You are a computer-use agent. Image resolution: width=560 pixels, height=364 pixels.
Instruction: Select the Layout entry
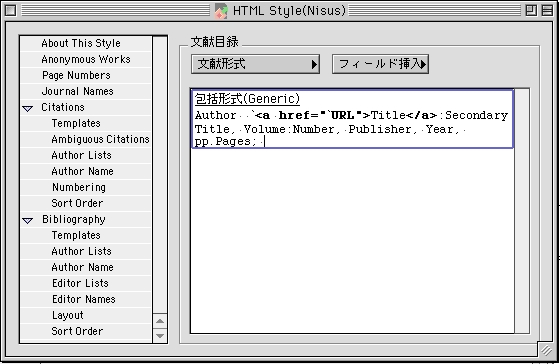tap(86, 315)
